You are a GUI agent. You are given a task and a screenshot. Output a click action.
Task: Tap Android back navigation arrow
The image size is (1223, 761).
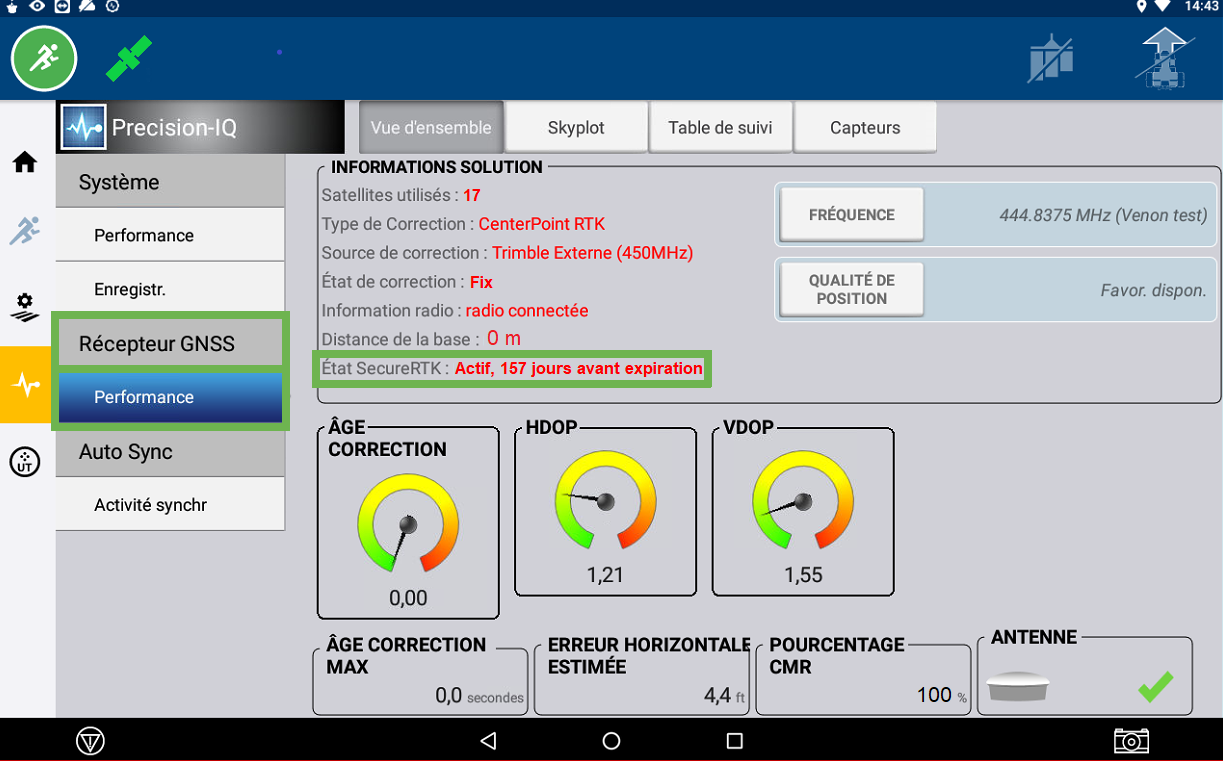(488, 741)
